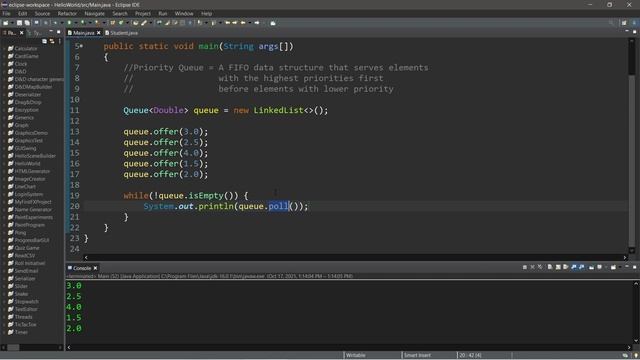Click the Open Type toolbar icon
This screenshot has height=360, width=640.
135,23
